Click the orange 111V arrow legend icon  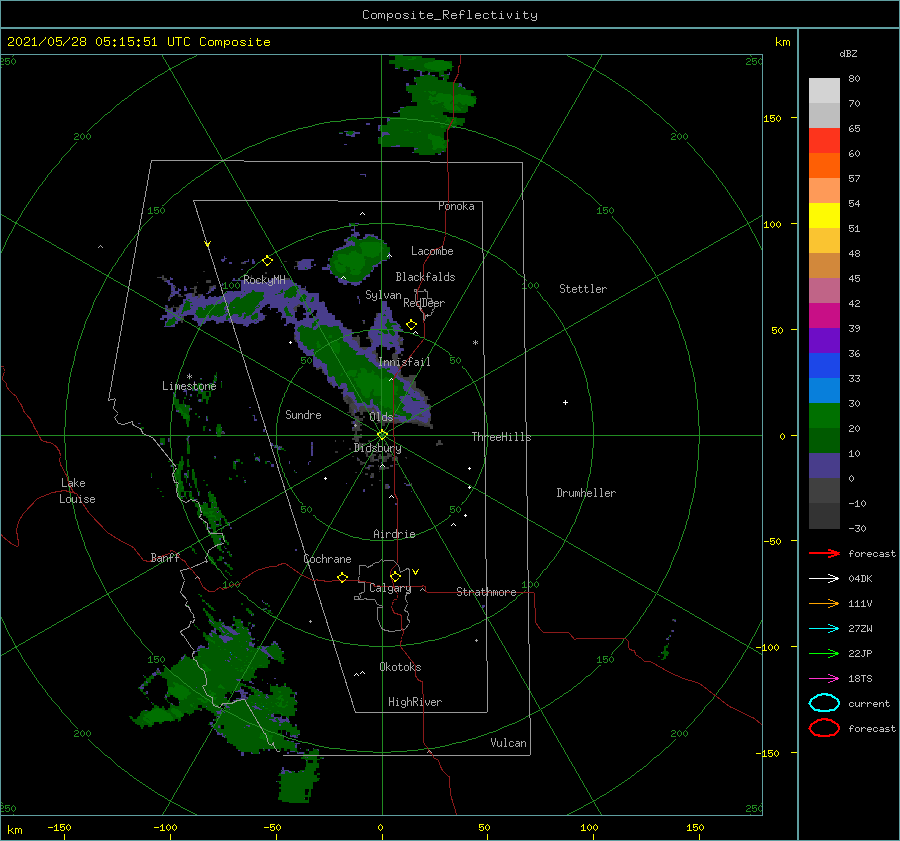point(824,603)
